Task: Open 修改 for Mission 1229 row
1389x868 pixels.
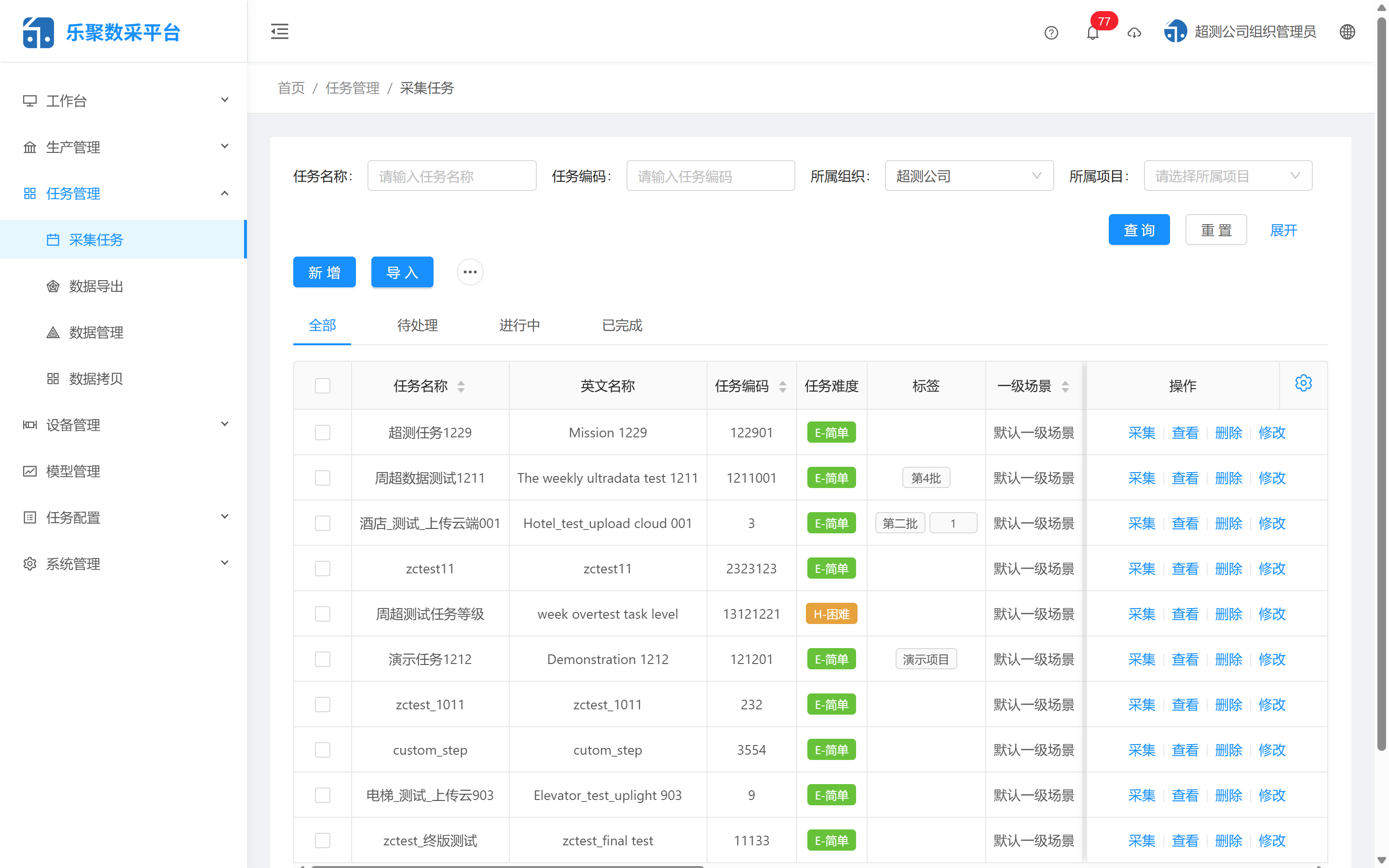Action: point(1271,432)
